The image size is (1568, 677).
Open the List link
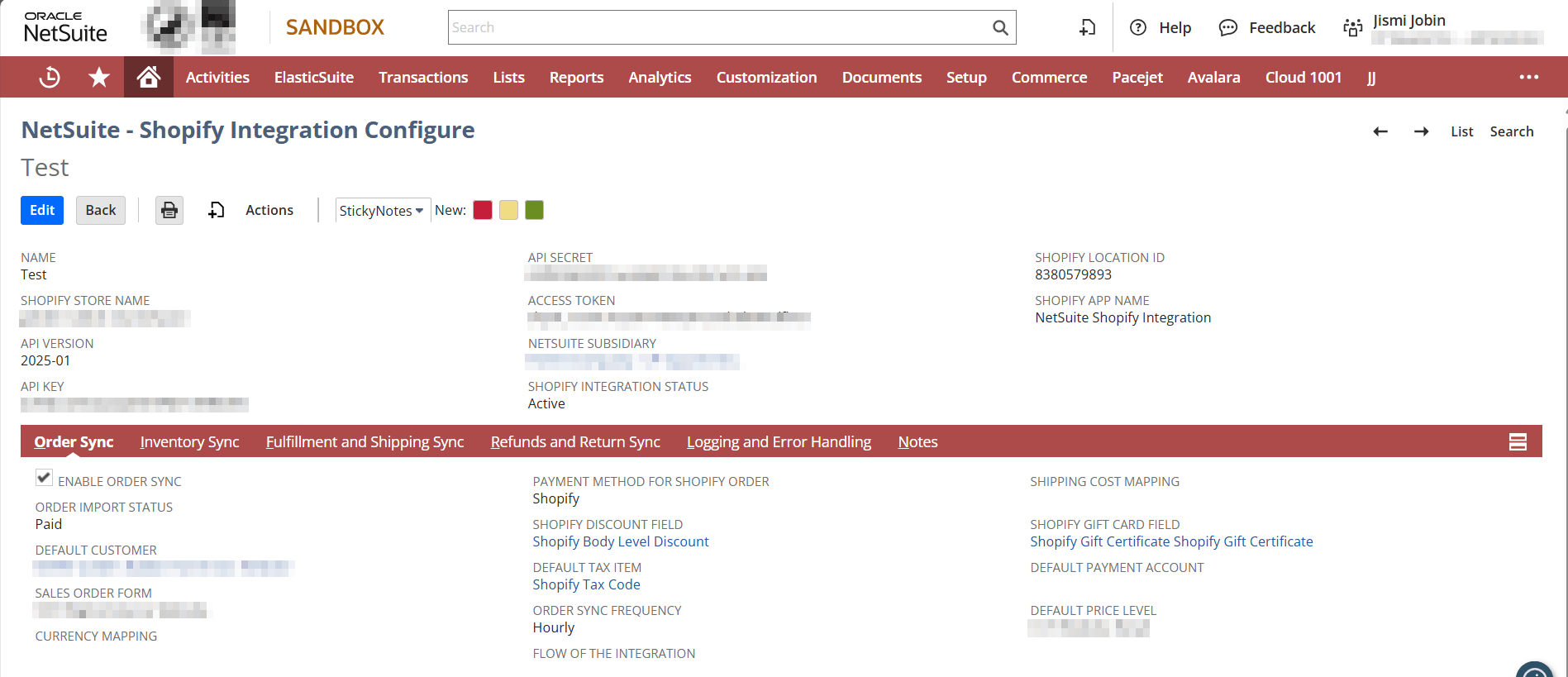tap(1461, 131)
